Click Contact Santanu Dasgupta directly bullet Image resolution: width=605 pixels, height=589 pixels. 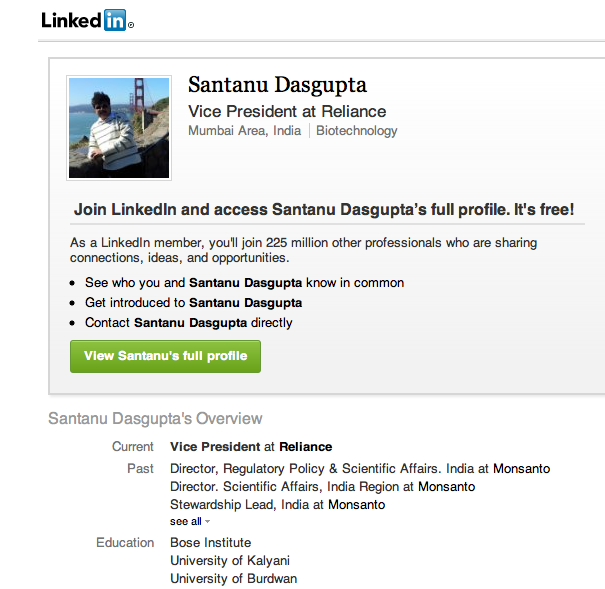189,323
